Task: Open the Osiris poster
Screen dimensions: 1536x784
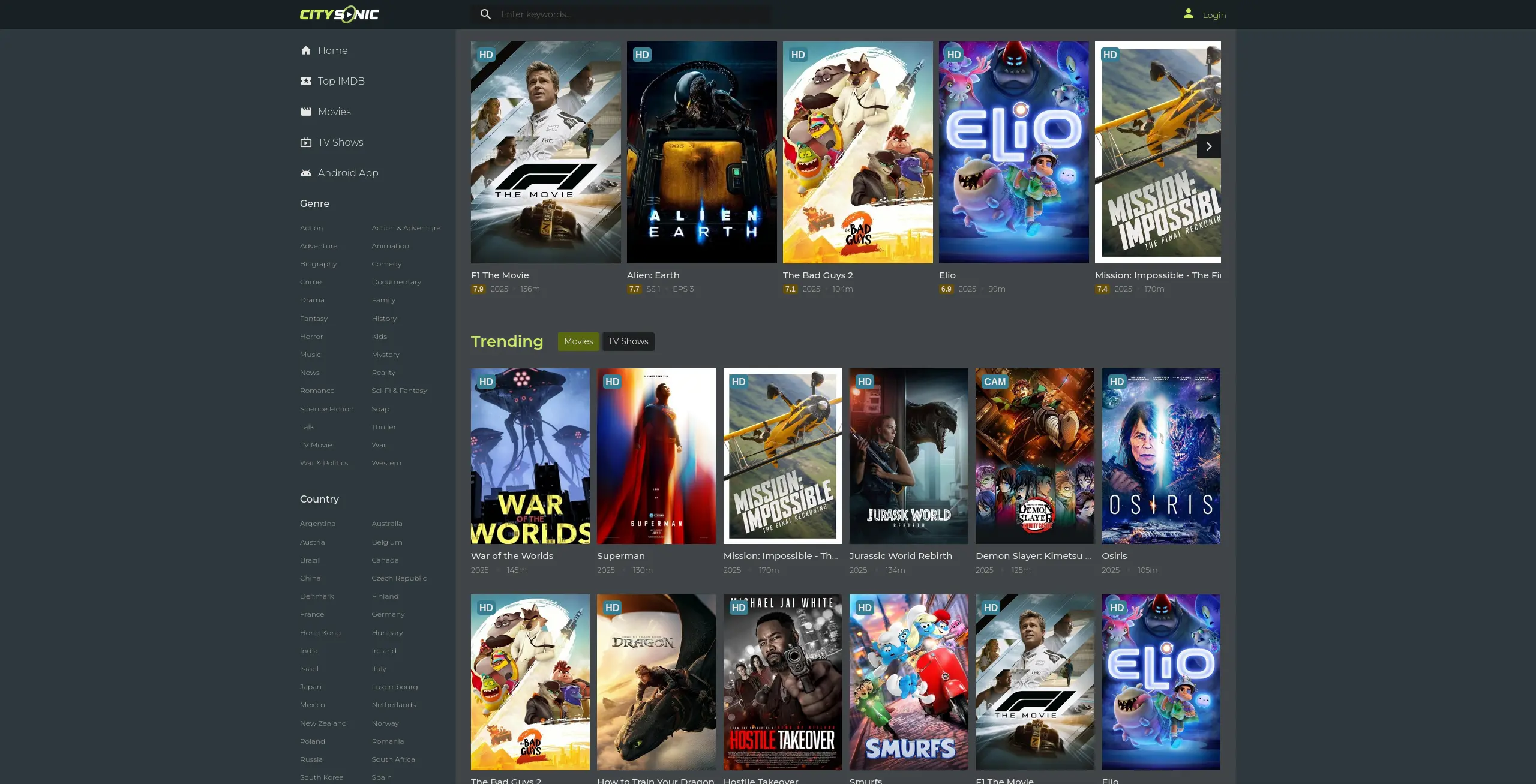Action: click(1161, 456)
